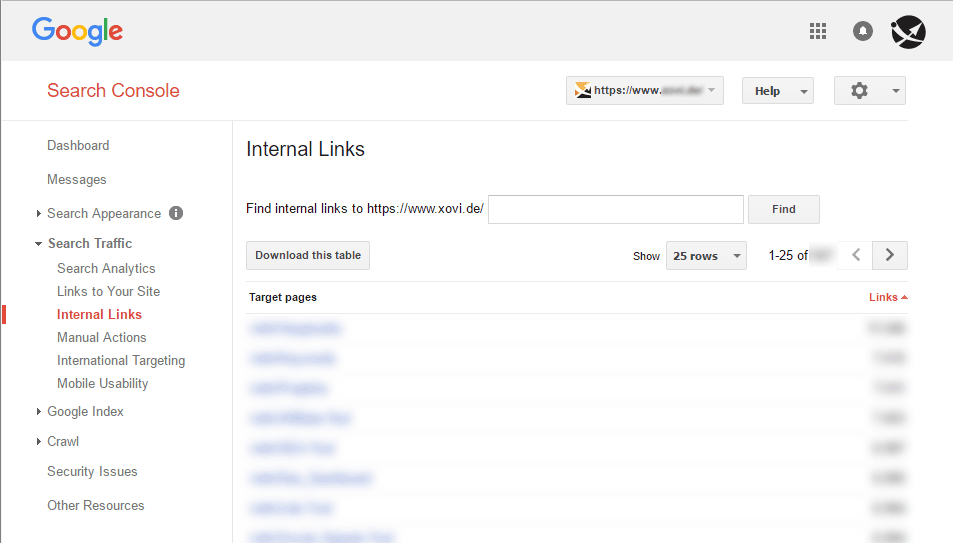Image resolution: width=953 pixels, height=543 pixels.
Task: Collapse the Search Traffic section
Action: pos(38,243)
